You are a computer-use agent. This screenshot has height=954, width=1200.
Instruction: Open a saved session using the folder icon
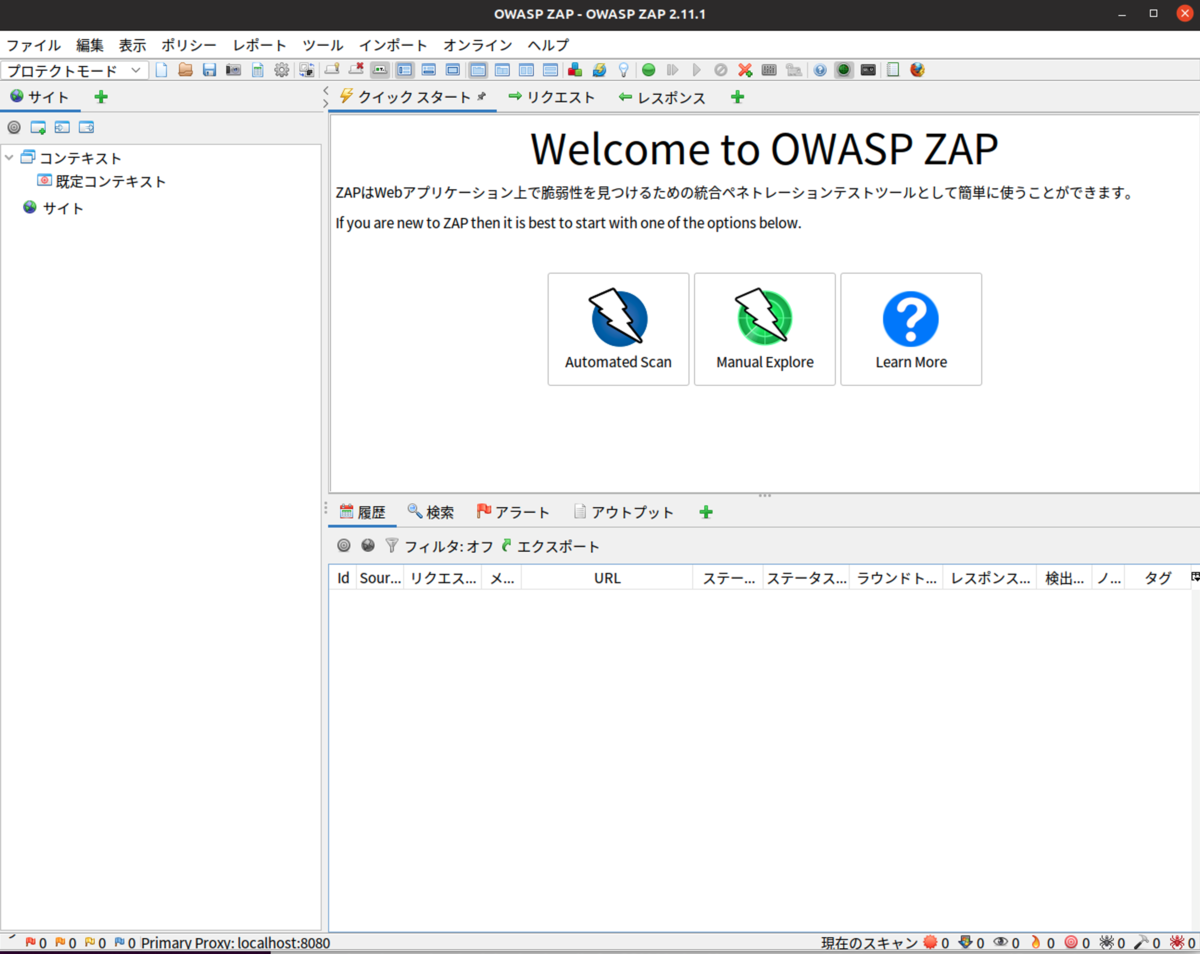tap(185, 70)
